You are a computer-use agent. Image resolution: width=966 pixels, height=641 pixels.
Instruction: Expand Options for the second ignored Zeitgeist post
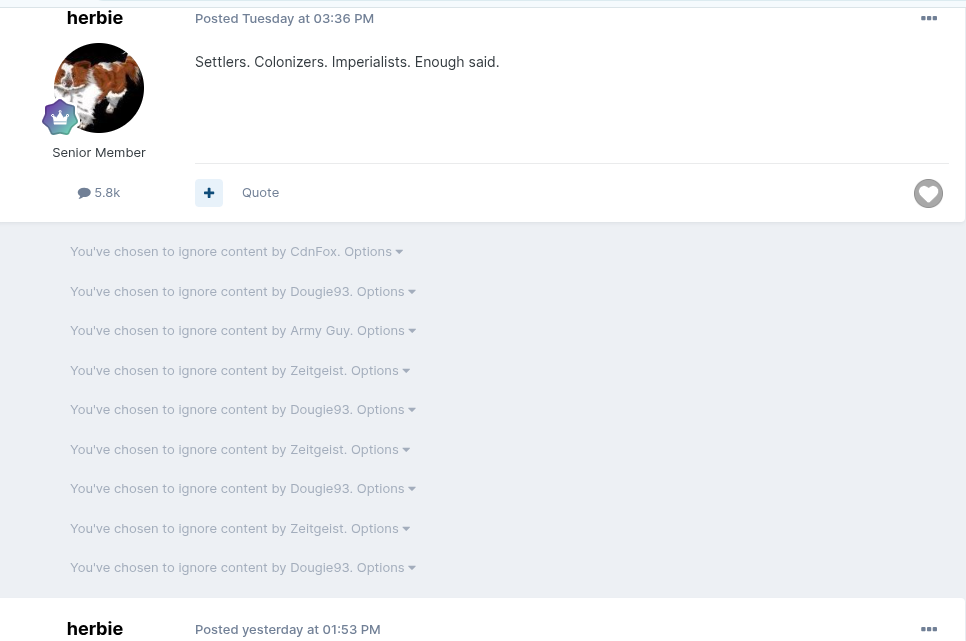(x=380, y=450)
